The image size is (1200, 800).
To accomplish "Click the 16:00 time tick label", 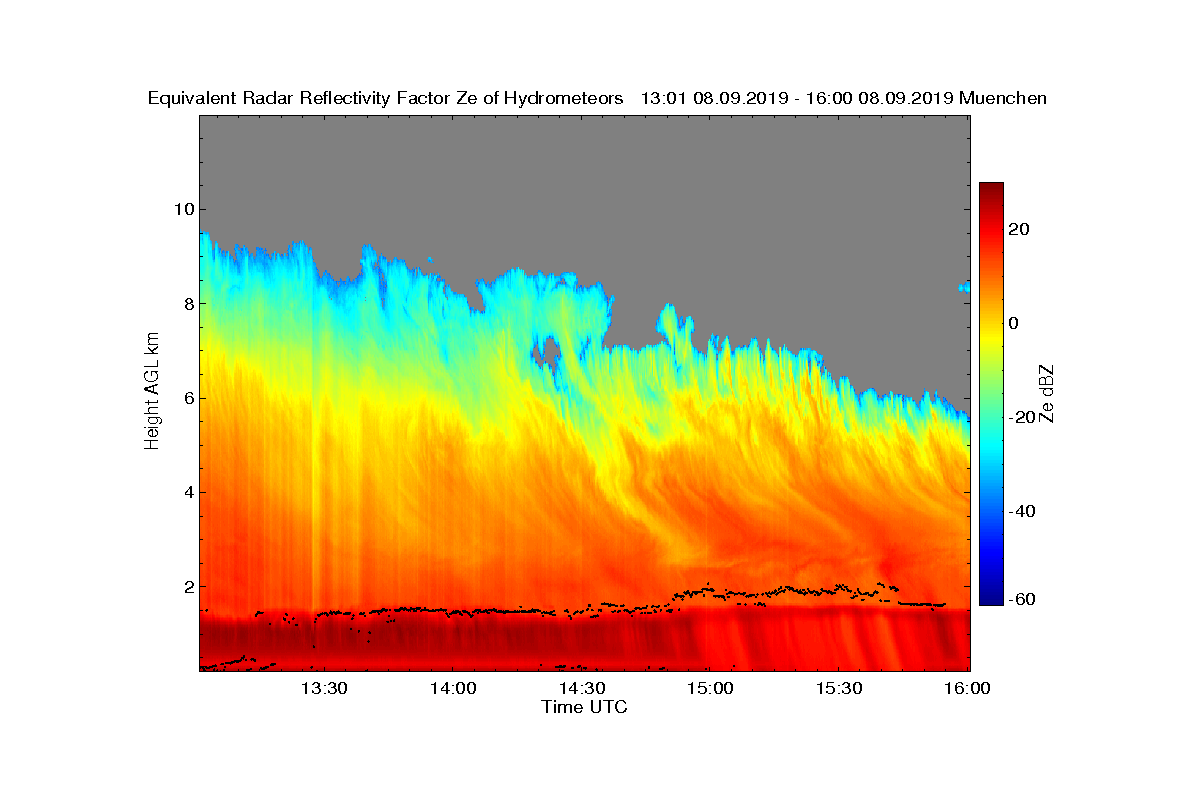I will 967,689.
